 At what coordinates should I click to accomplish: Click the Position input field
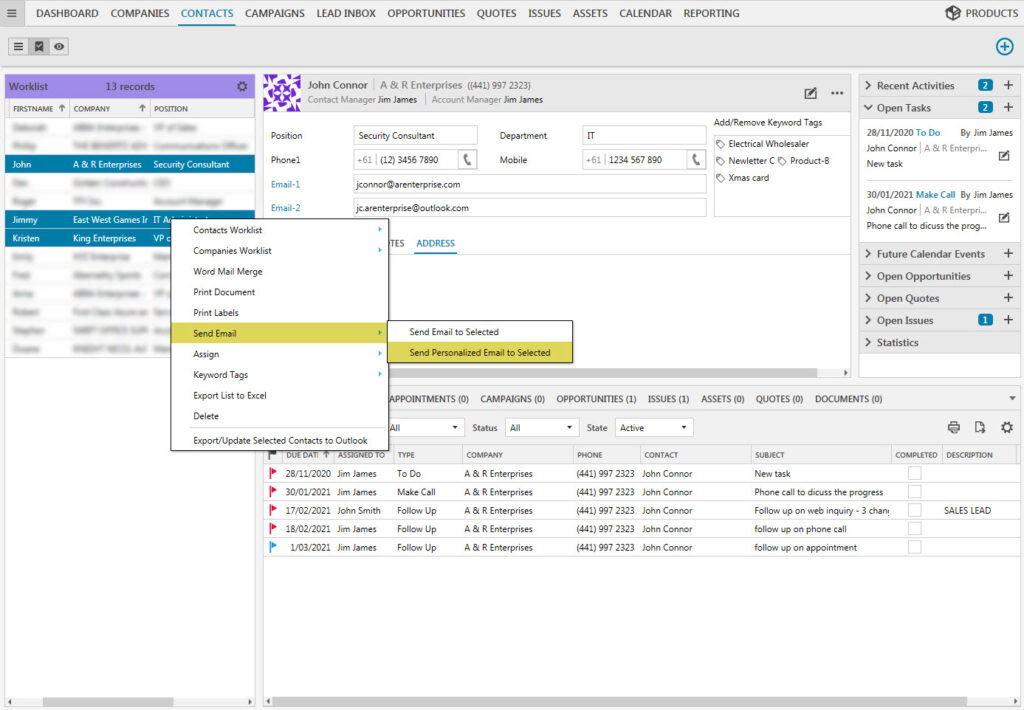click(415, 136)
